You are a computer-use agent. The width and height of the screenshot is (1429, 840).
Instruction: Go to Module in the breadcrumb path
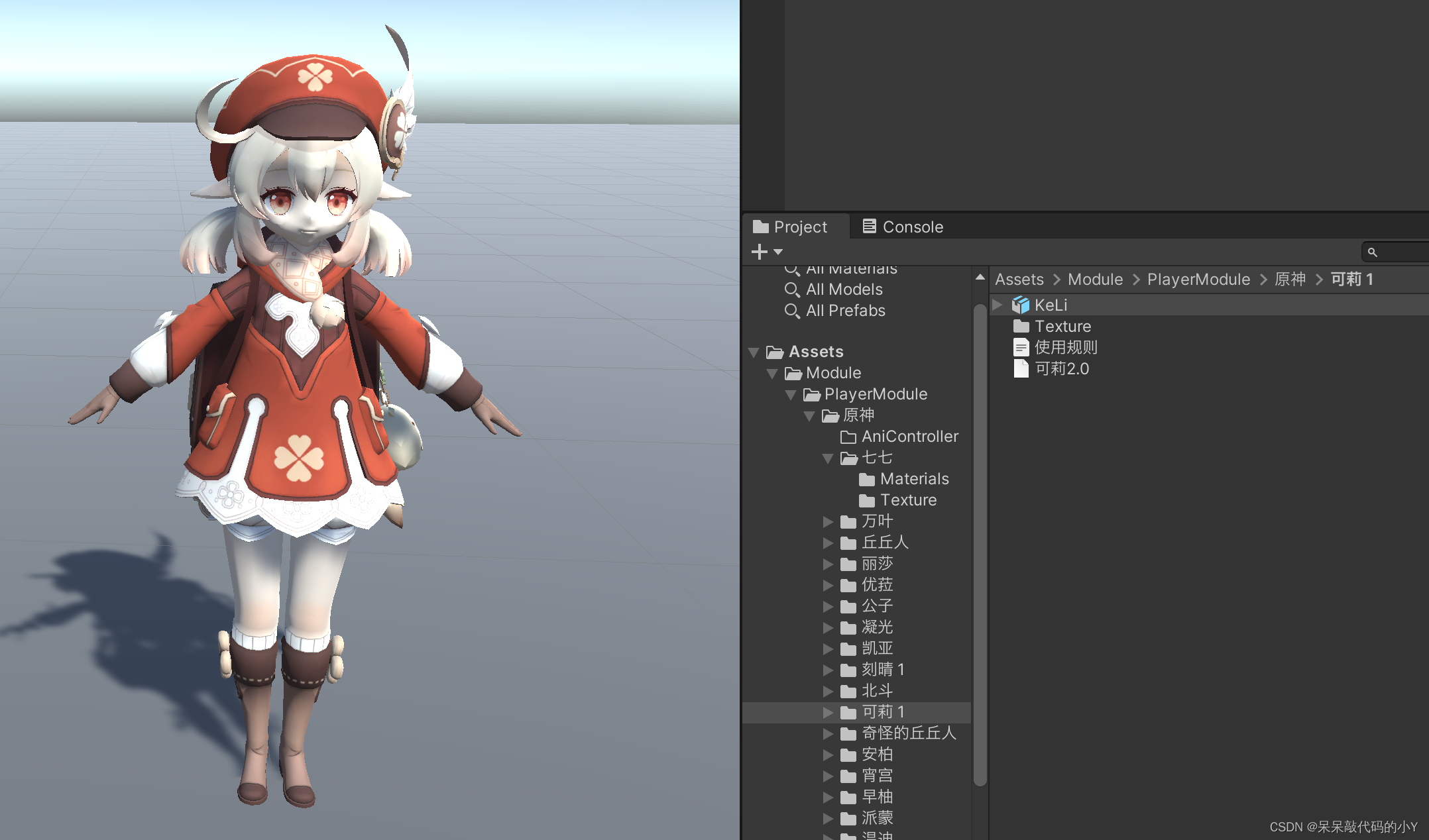tap(1095, 280)
